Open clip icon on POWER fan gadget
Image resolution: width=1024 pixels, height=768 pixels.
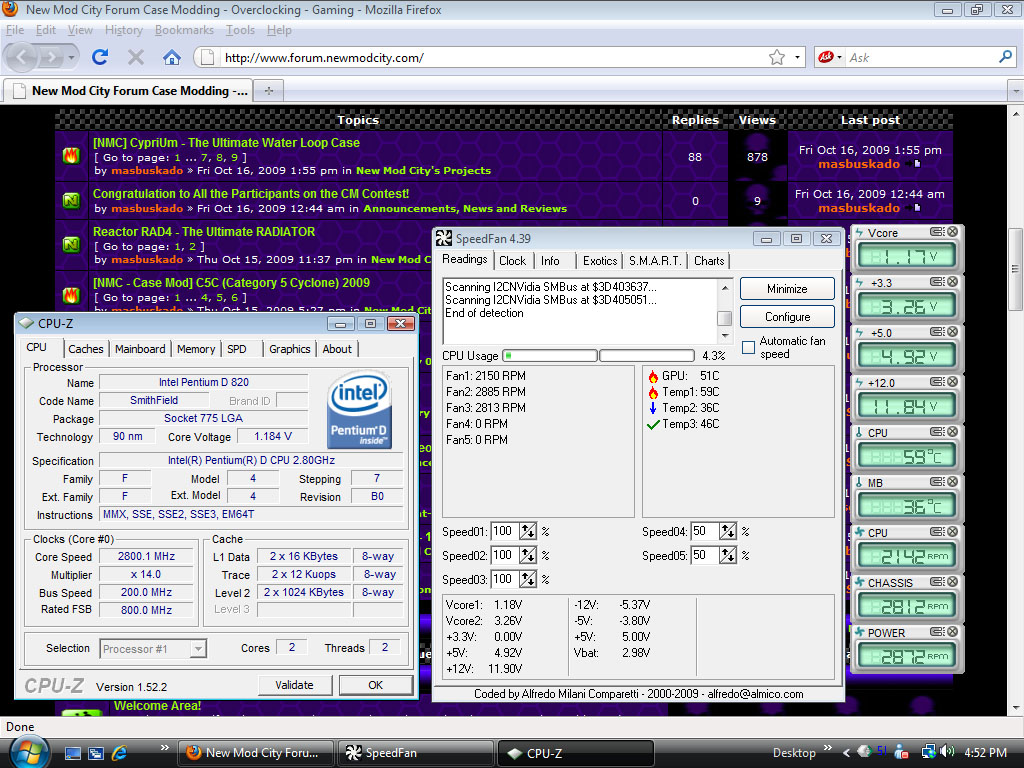937,632
